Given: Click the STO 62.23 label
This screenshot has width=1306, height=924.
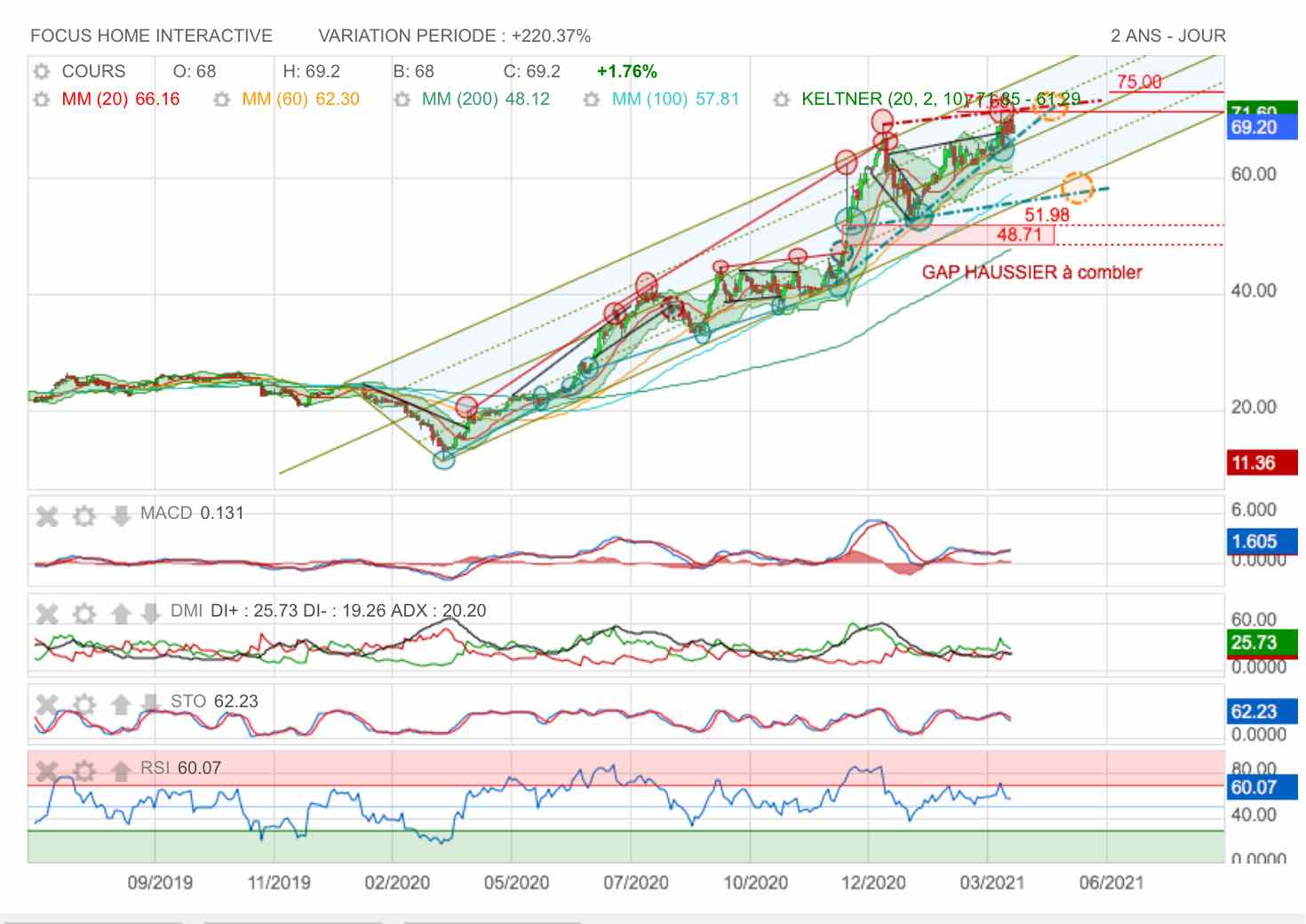Looking at the screenshot, I should tap(214, 702).
